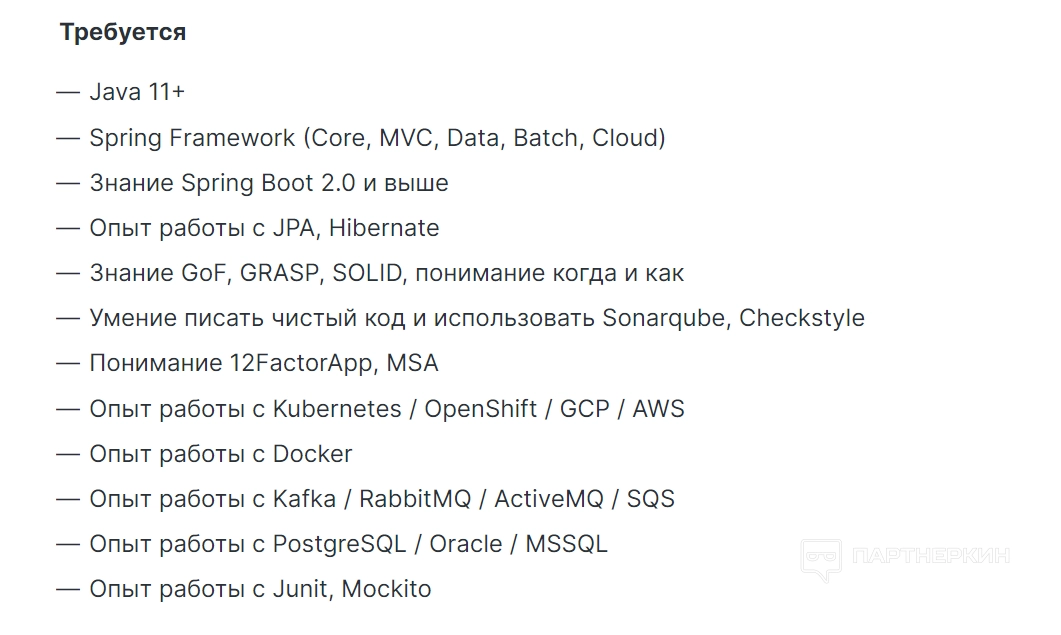Click the Spring Framework list item
The width and height of the screenshot is (1061, 635).
click(377, 138)
